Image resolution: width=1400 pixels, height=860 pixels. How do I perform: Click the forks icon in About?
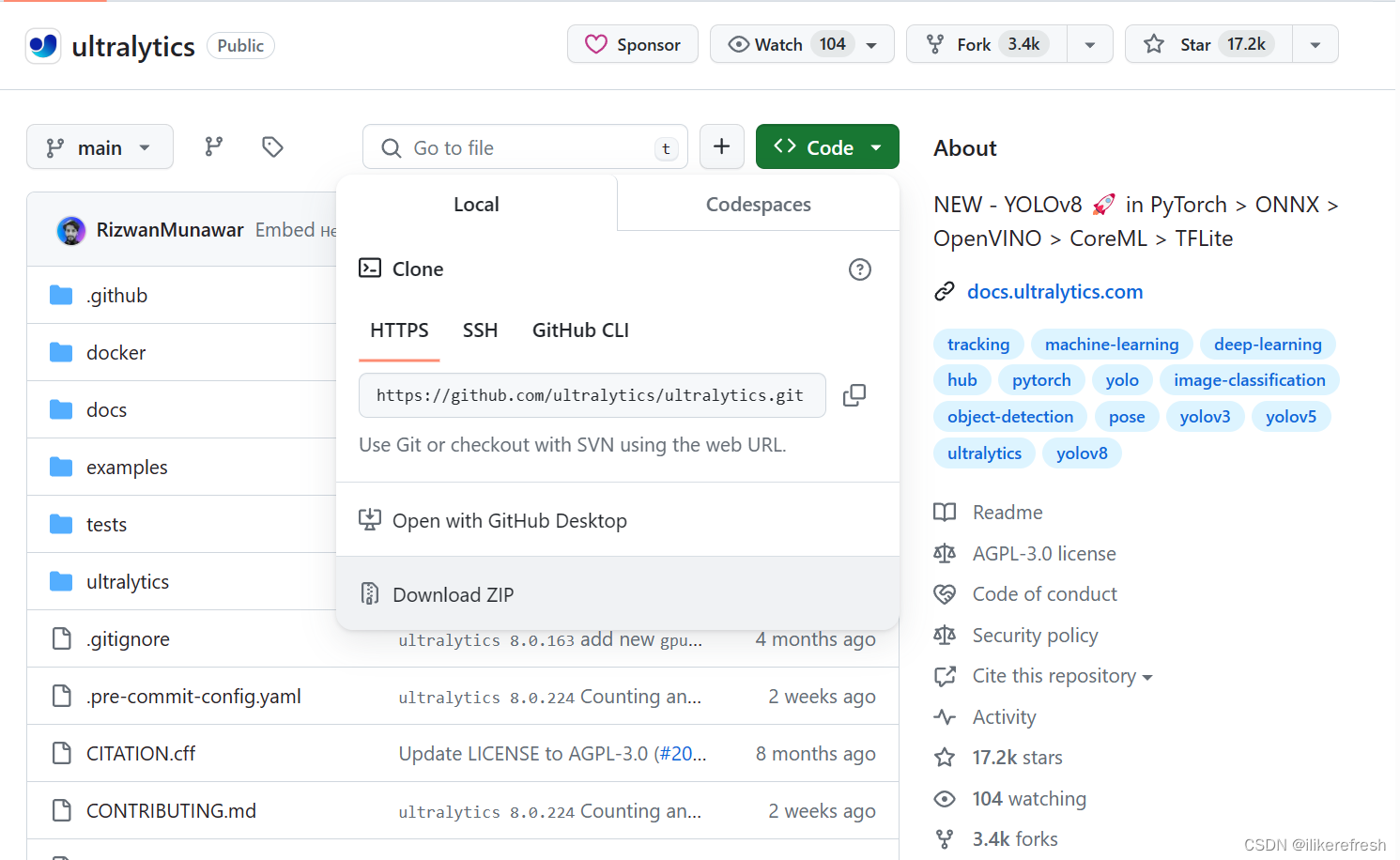pos(945,838)
